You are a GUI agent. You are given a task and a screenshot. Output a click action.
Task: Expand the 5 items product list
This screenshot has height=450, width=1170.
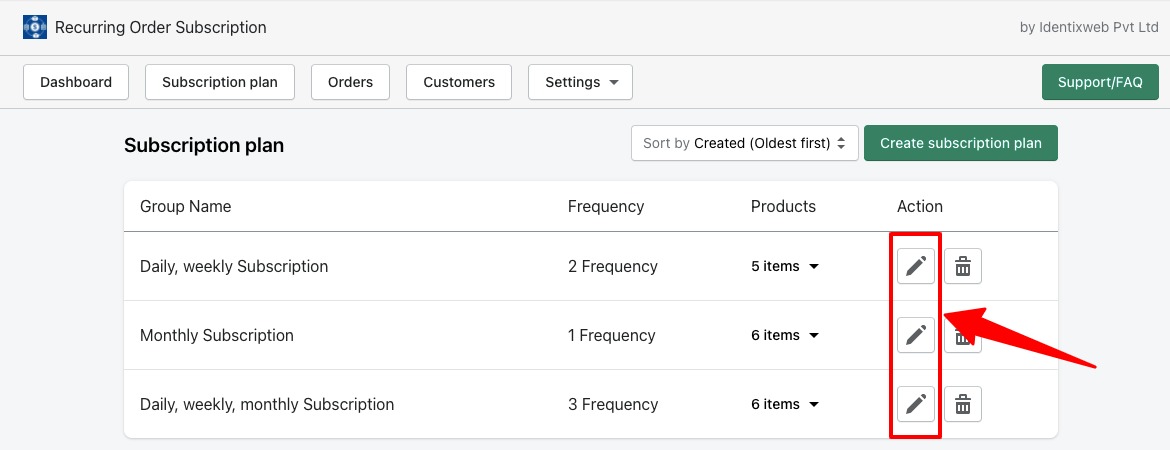click(x=785, y=266)
